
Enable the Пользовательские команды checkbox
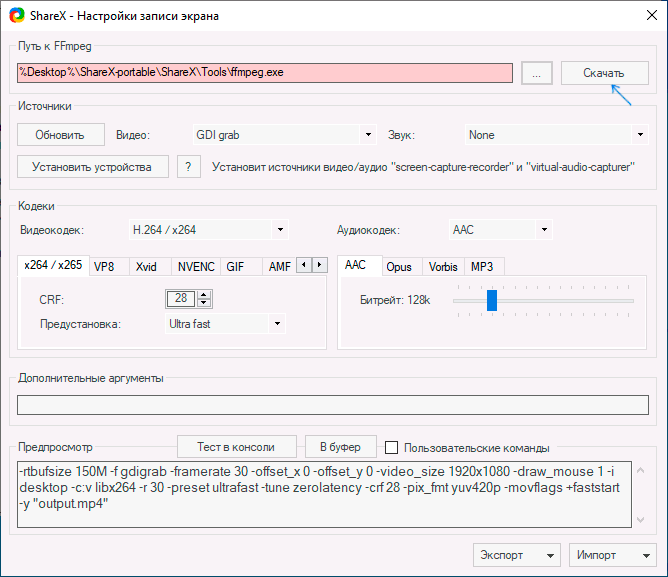click(x=393, y=448)
